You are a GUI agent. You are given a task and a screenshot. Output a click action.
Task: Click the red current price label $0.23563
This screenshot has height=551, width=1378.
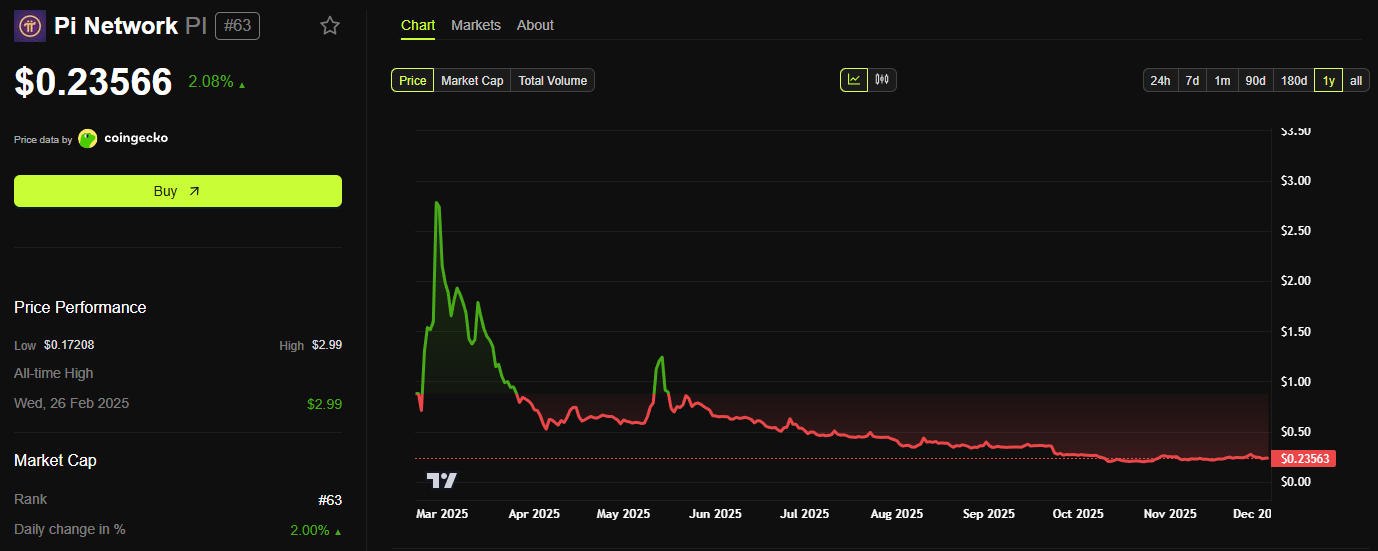1306,459
